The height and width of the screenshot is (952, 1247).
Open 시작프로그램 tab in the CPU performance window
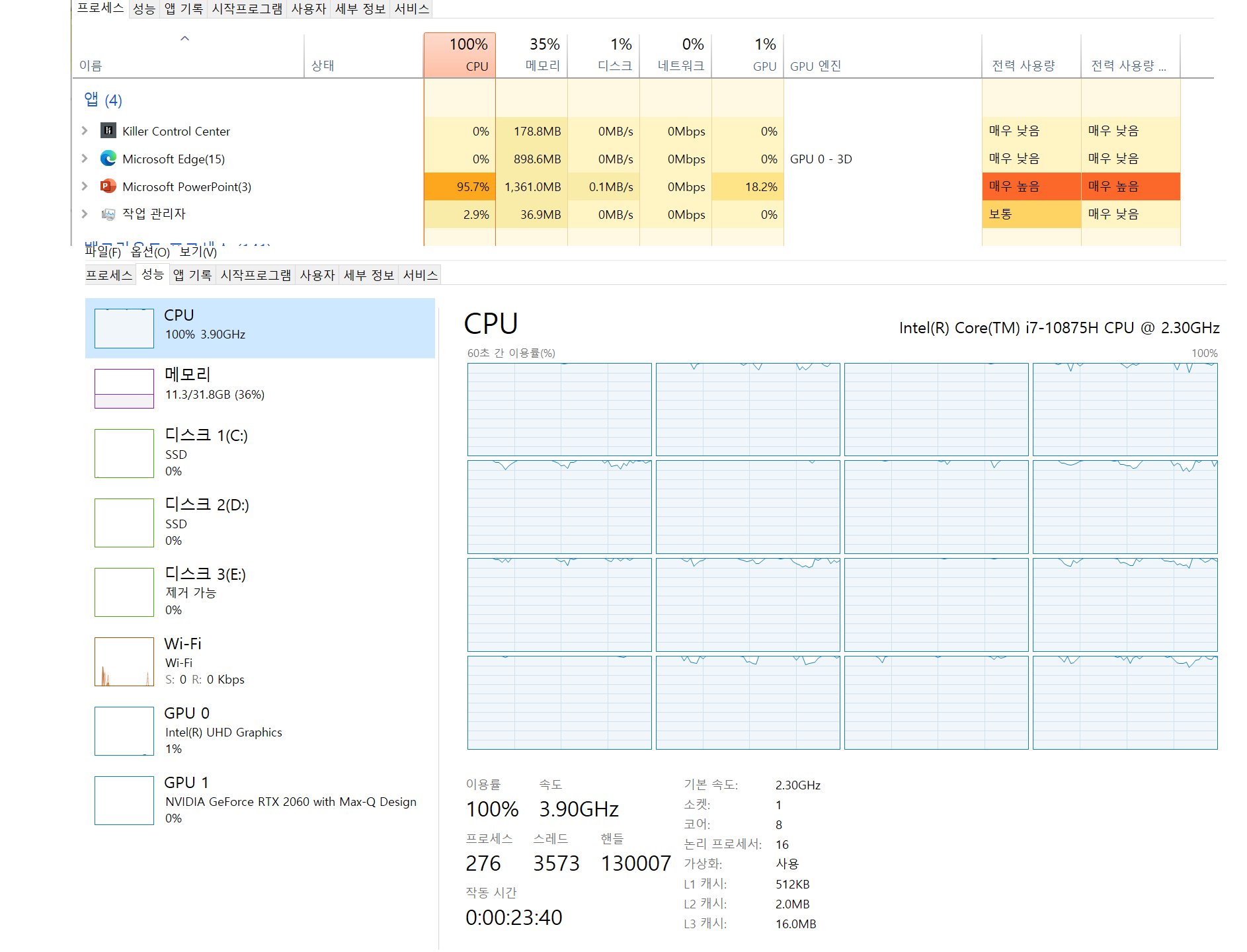[256, 275]
